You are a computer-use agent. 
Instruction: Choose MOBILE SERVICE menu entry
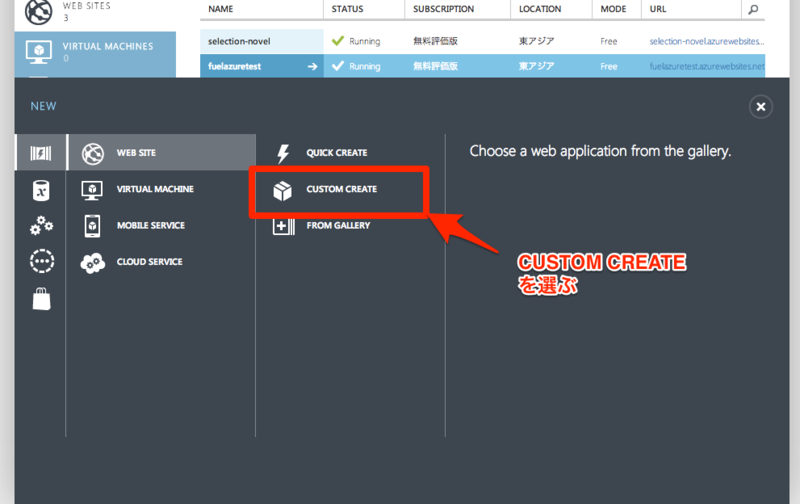(151, 225)
